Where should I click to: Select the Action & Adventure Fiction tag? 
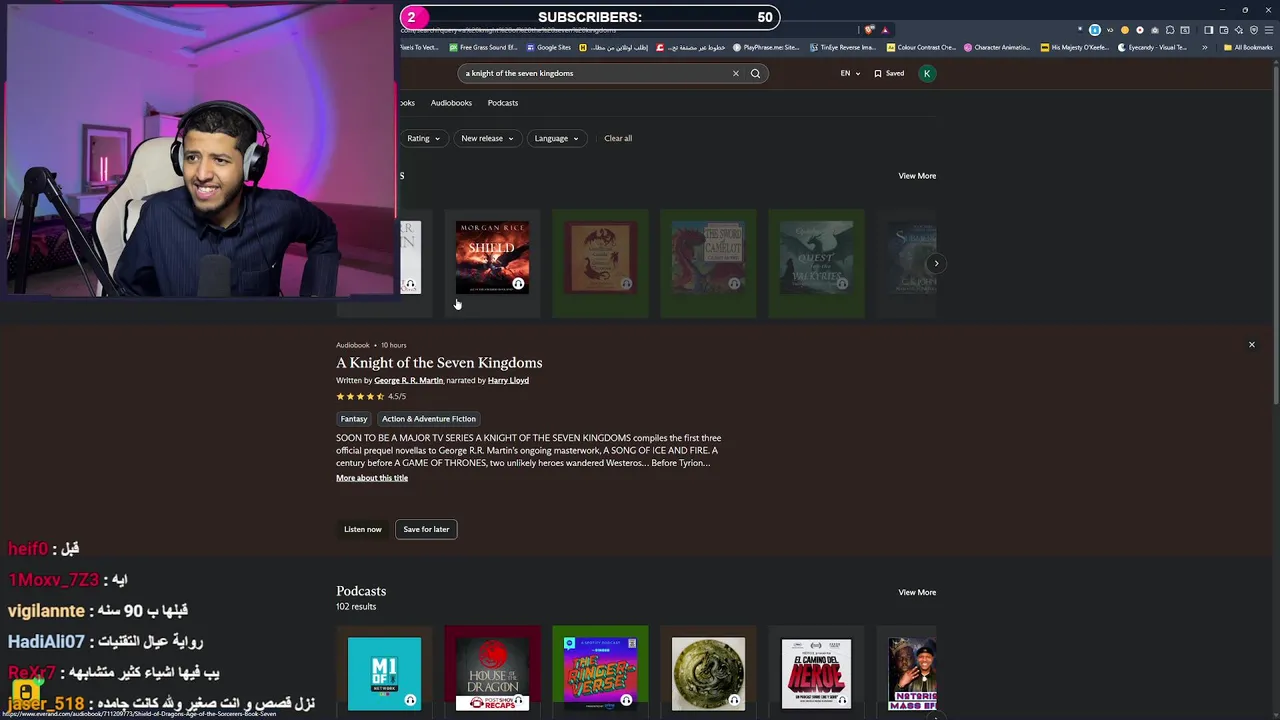pos(429,419)
